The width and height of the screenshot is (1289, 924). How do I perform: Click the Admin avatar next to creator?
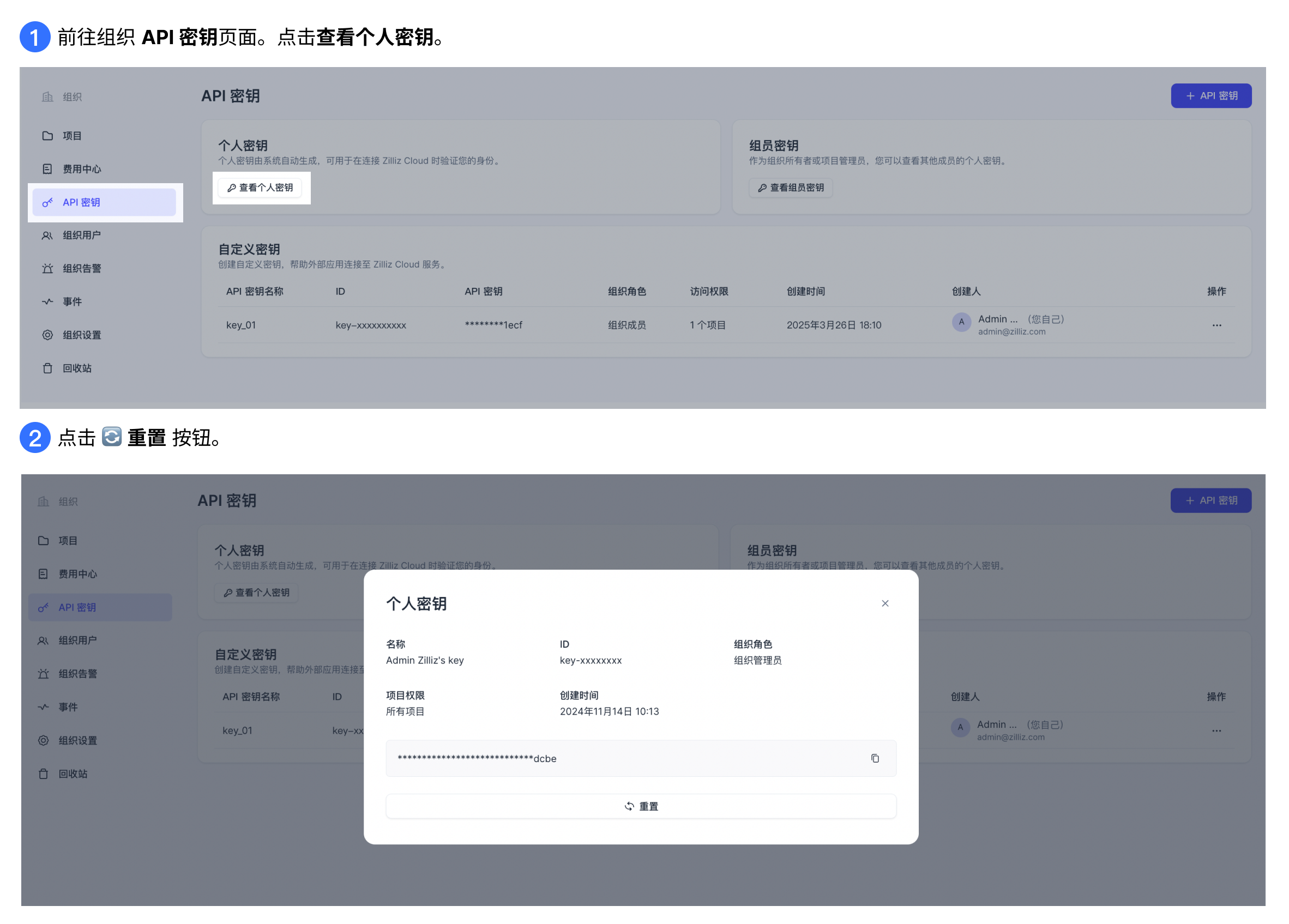click(961, 322)
